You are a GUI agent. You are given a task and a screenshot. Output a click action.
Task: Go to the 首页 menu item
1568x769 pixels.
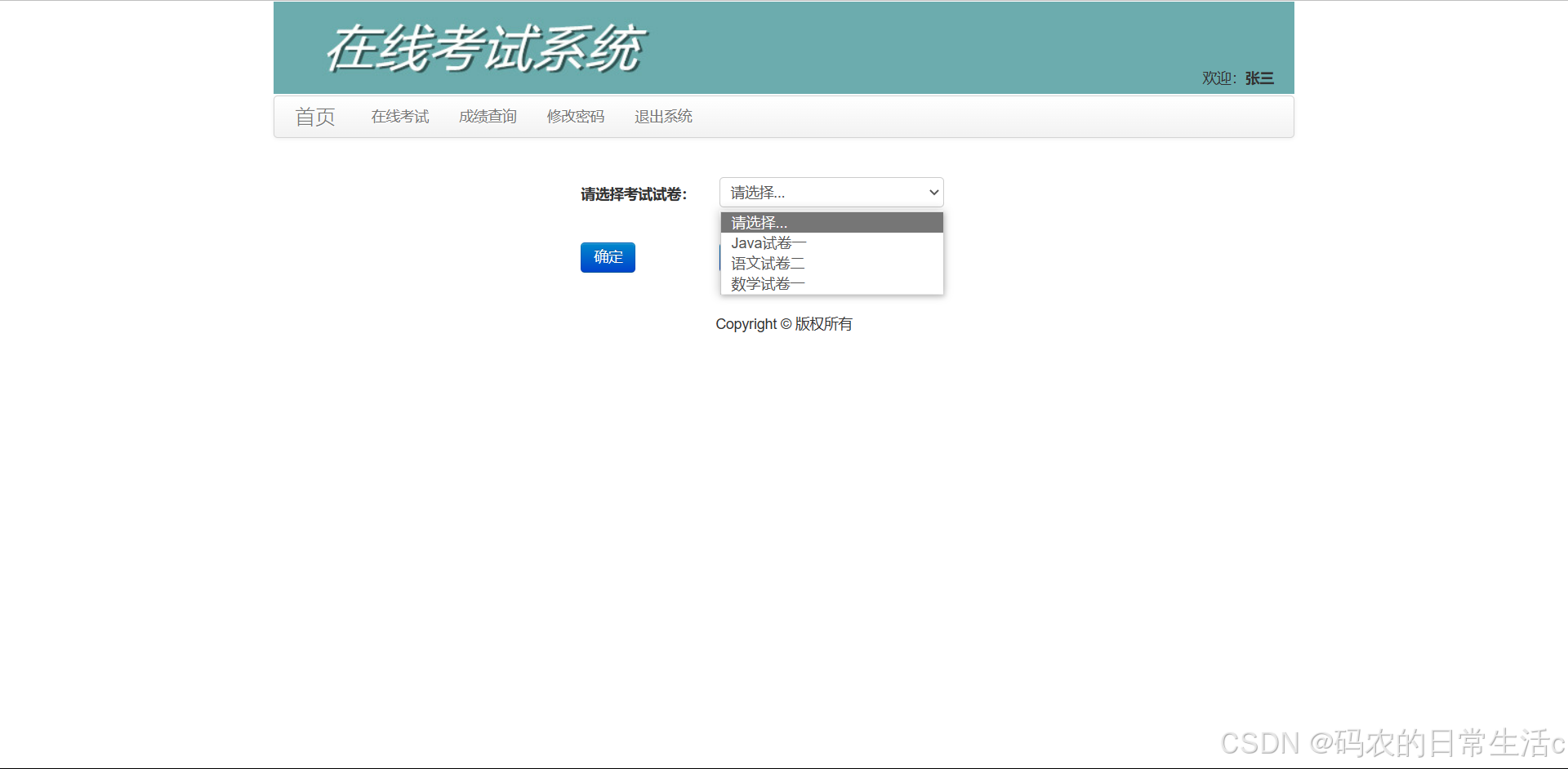pos(314,117)
